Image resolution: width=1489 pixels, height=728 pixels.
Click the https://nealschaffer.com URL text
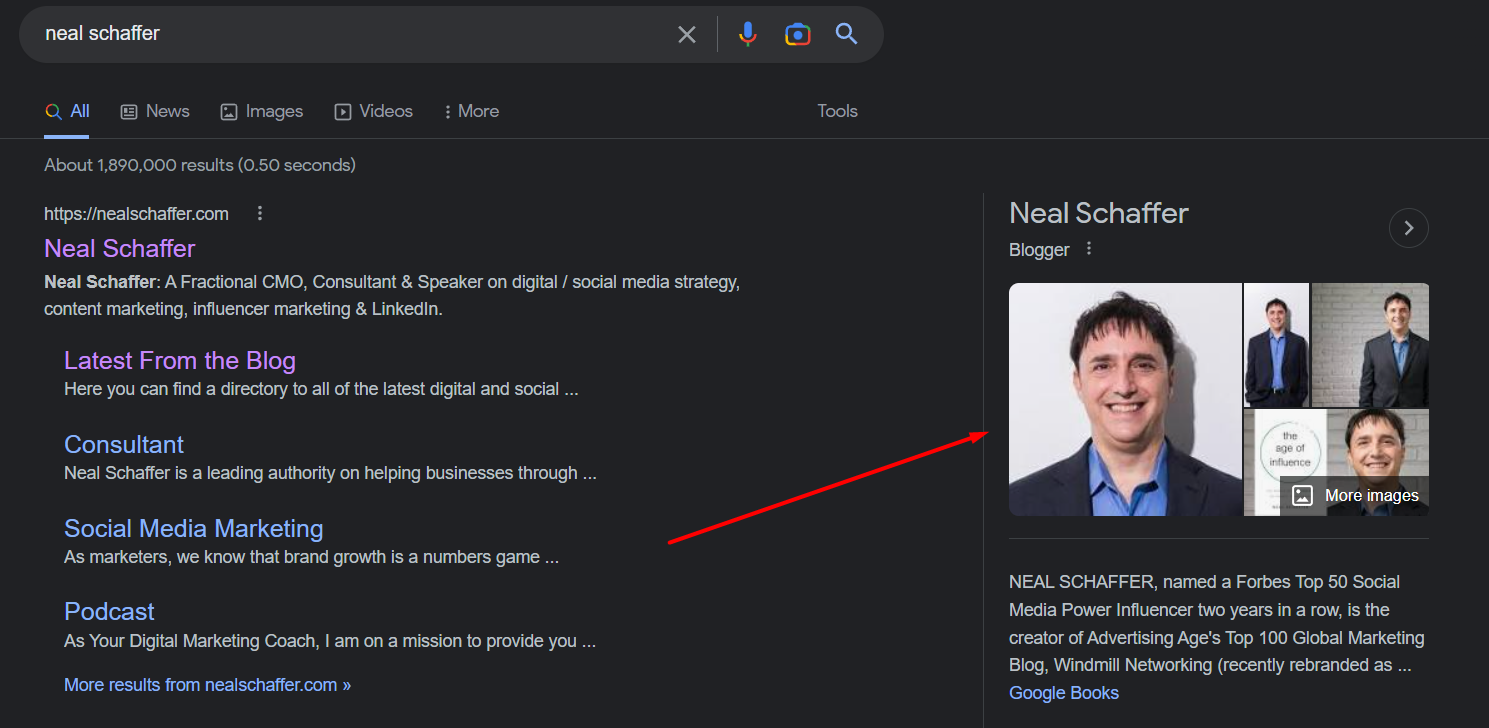(x=136, y=214)
